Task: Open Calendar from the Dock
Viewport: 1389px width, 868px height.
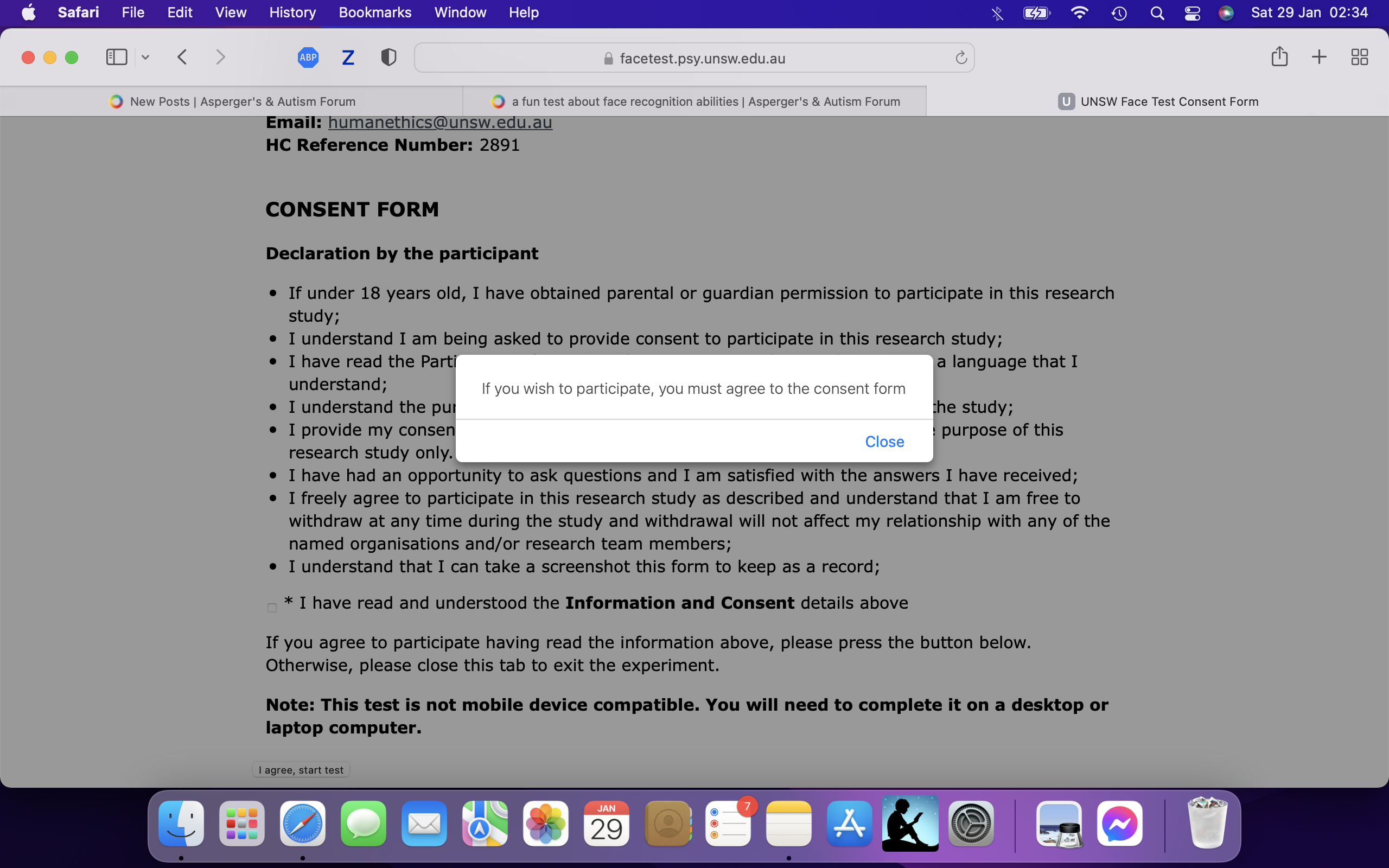Action: 607,824
